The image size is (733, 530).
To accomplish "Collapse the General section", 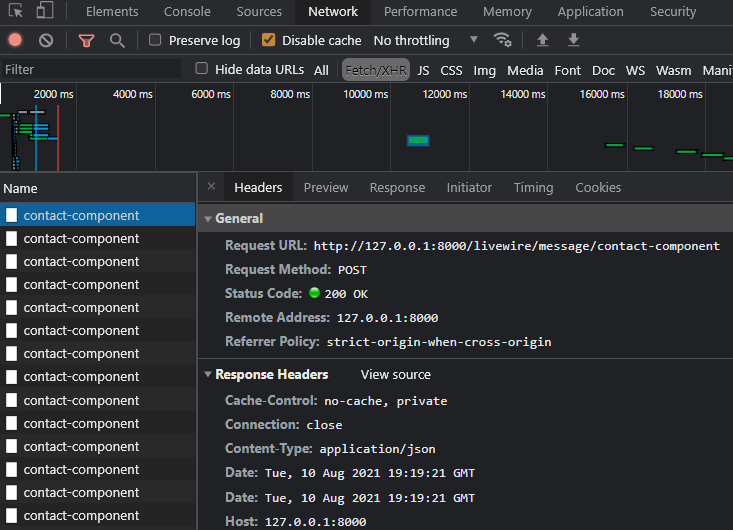I will coord(208,219).
